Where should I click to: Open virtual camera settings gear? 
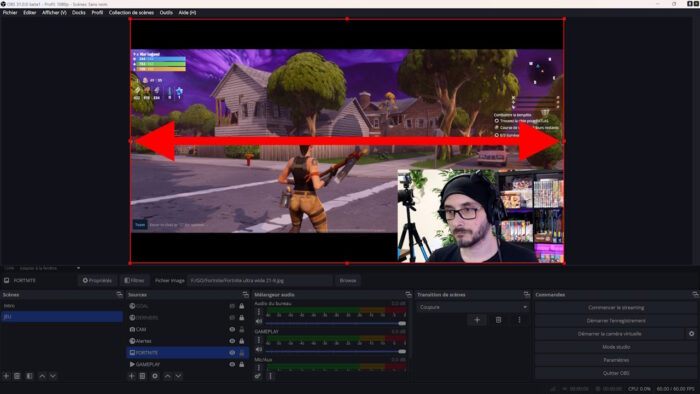tap(692, 333)
